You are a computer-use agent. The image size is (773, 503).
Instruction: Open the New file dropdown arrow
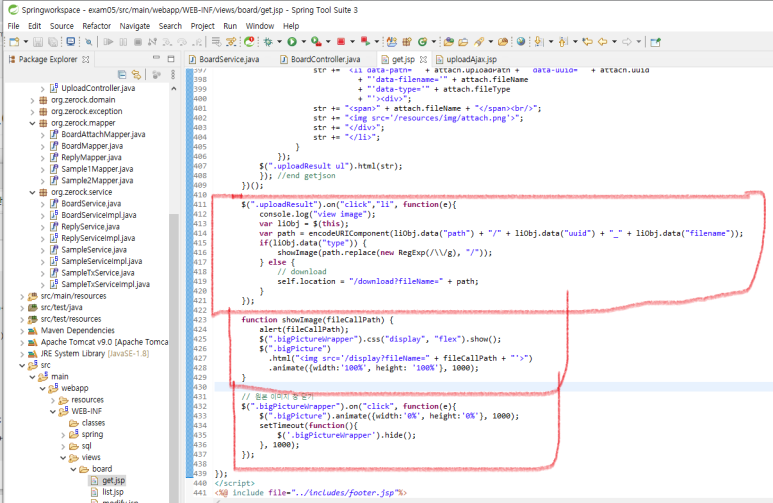tap(26, 42)
